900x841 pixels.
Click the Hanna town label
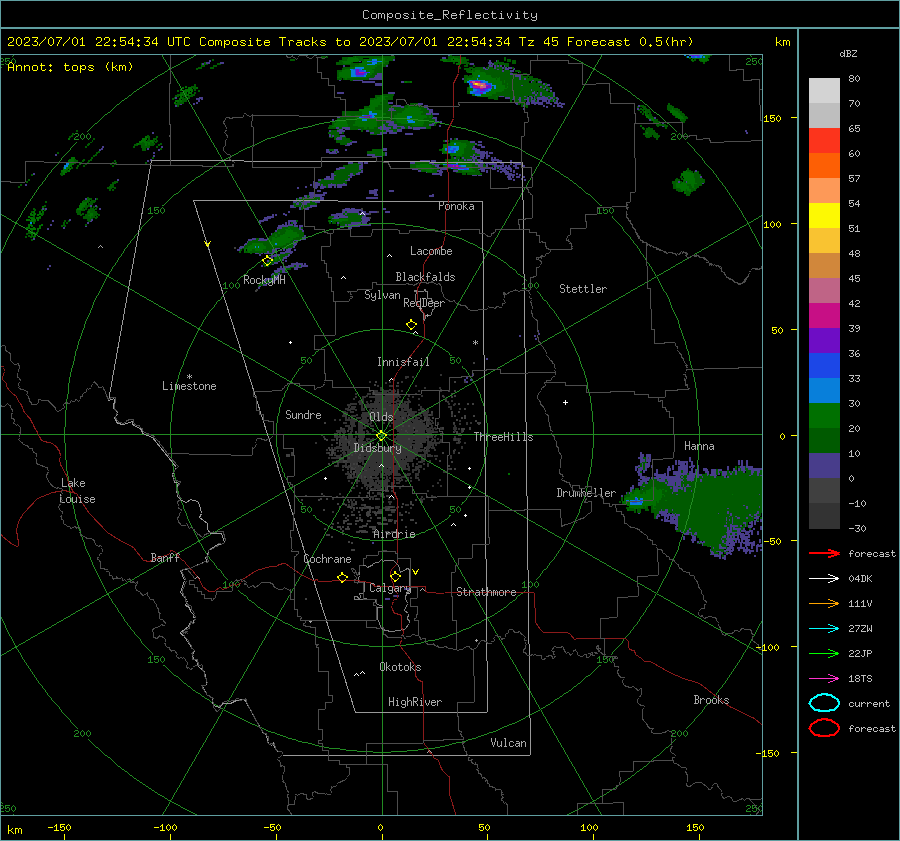point(699,446)
